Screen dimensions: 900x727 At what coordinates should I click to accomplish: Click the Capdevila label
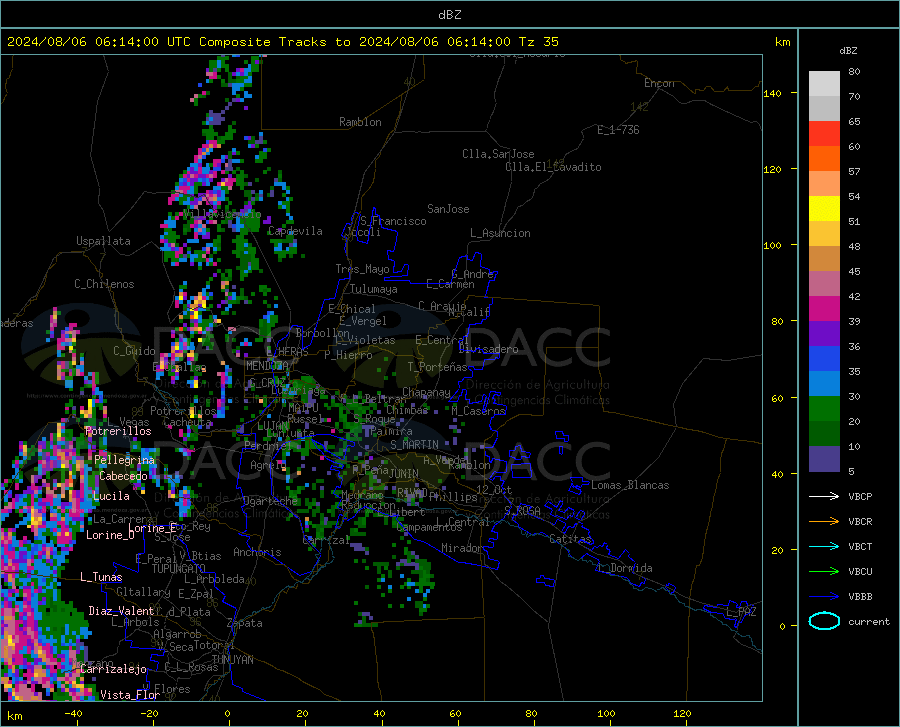(295, 231)
